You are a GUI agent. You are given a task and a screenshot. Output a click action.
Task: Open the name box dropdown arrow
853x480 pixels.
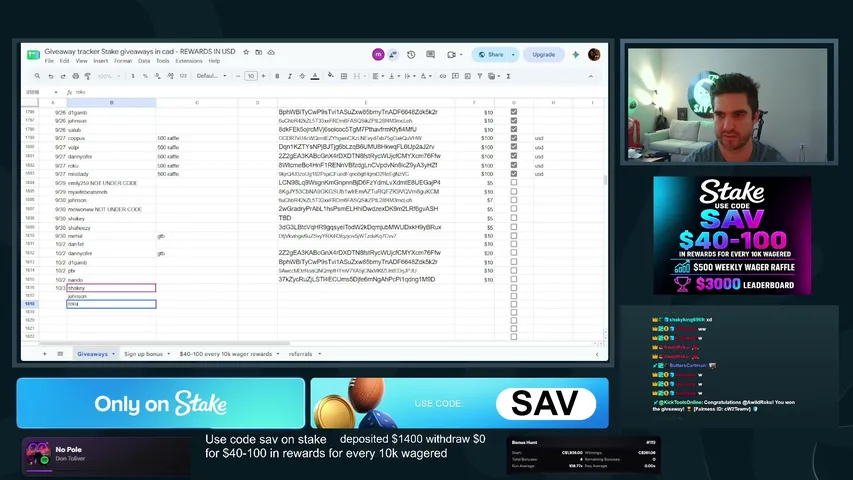pyautogui.click(x=55, y=93)
